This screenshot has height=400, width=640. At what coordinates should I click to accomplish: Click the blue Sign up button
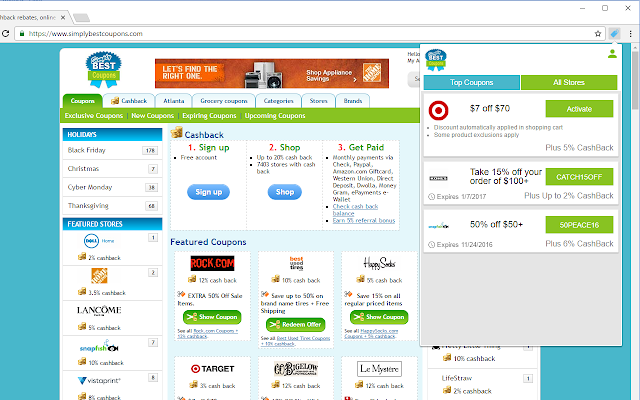[209, 192]
